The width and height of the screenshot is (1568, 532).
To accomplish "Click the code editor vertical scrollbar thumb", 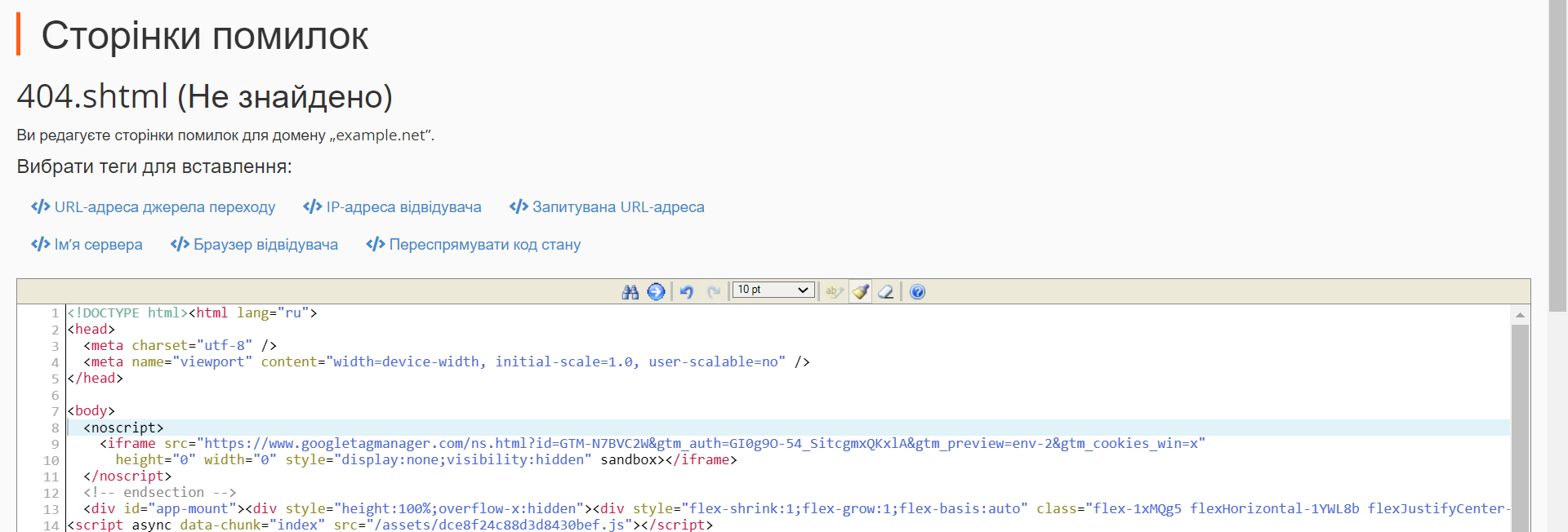I will pos(1520,424).
